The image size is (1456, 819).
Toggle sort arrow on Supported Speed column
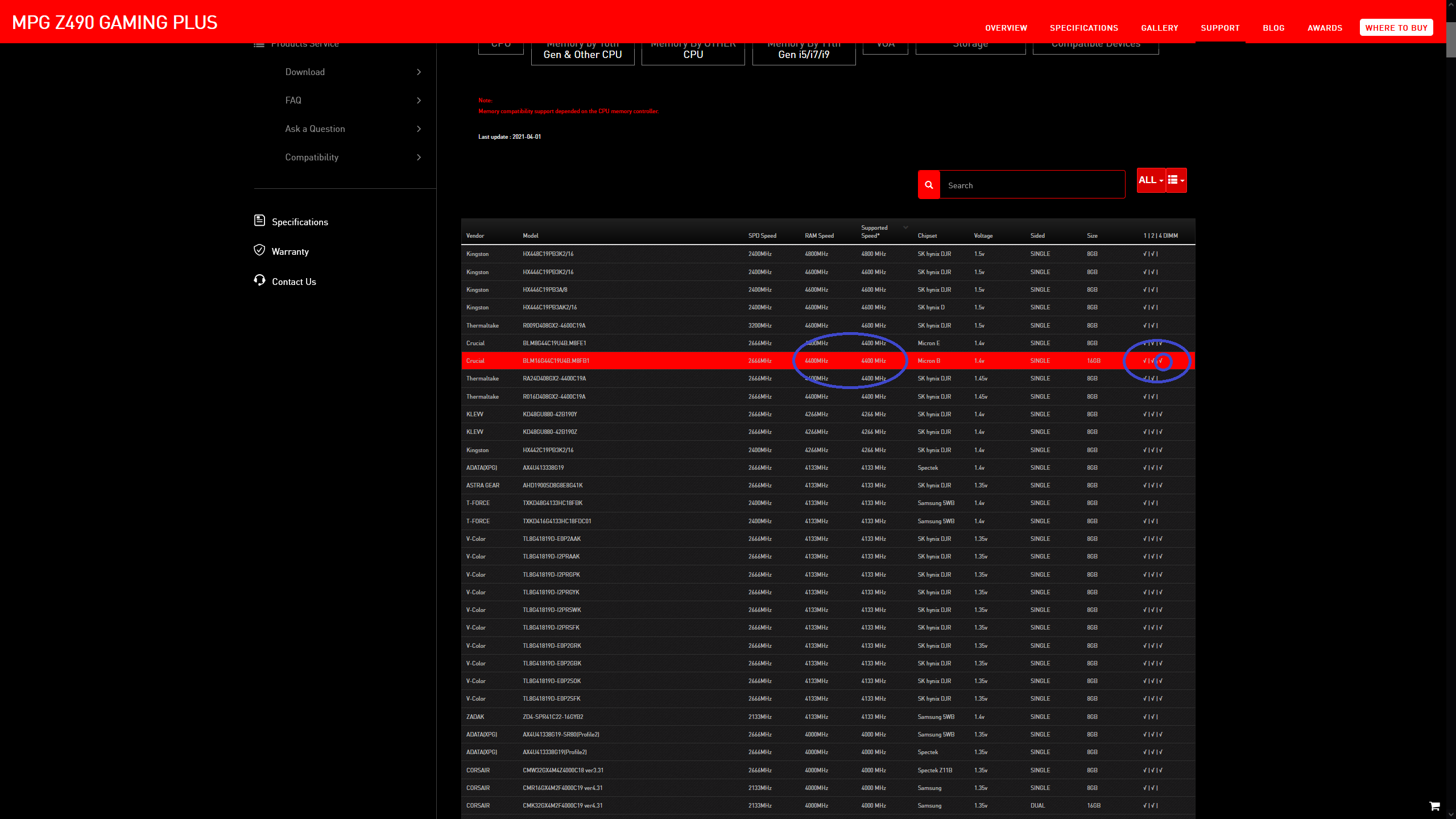point(906,227)
